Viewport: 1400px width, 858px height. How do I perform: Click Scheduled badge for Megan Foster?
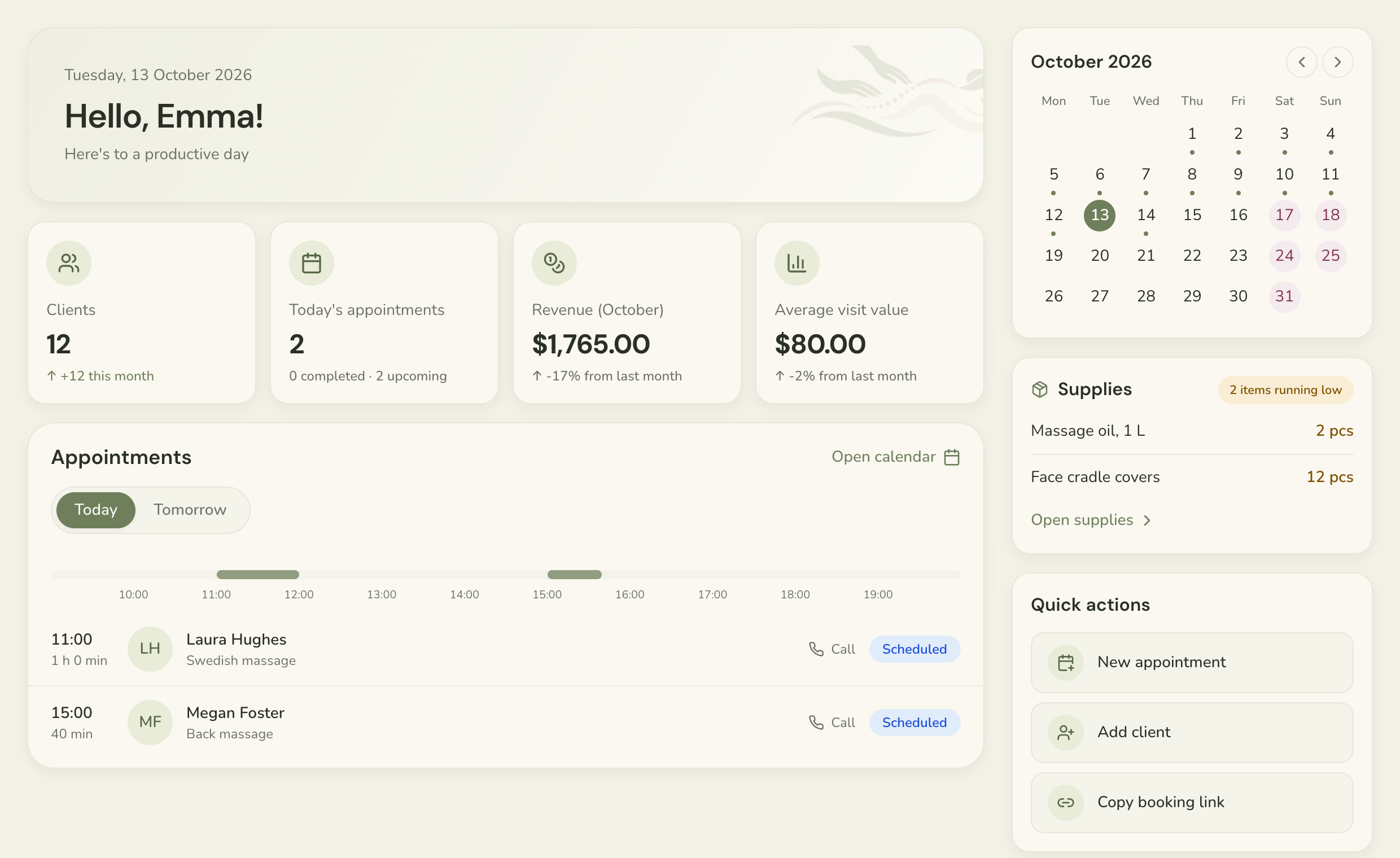pos(914,722)
